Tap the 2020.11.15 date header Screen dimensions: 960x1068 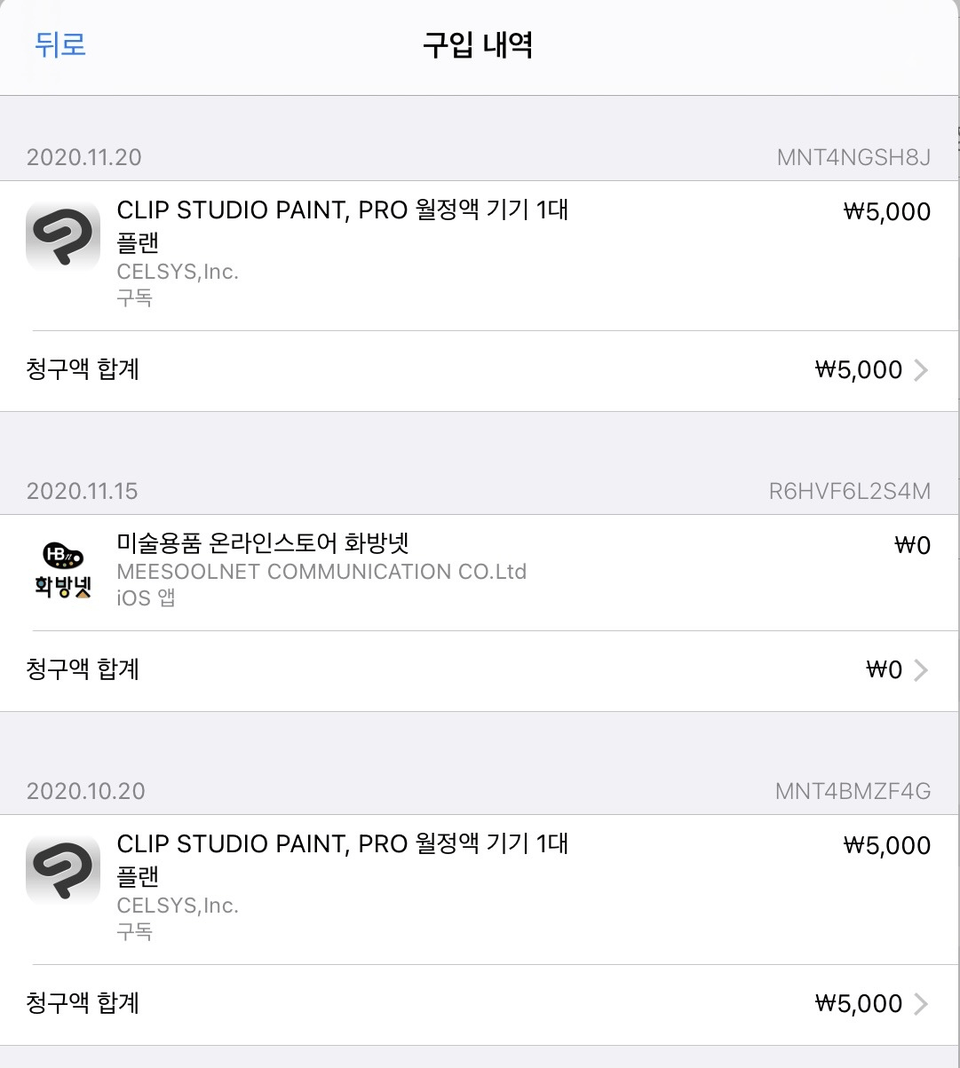coord(82,491)
